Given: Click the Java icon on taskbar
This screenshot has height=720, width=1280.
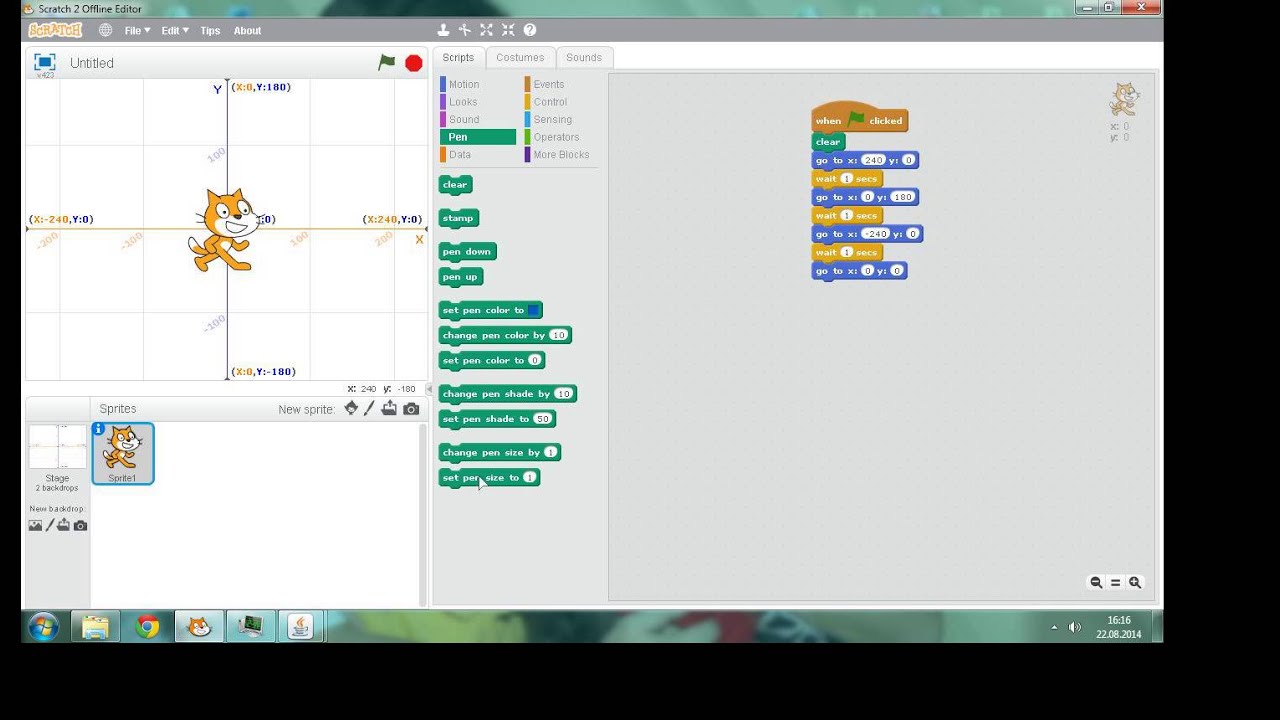Looking at the screenshot, I should 300,627.
